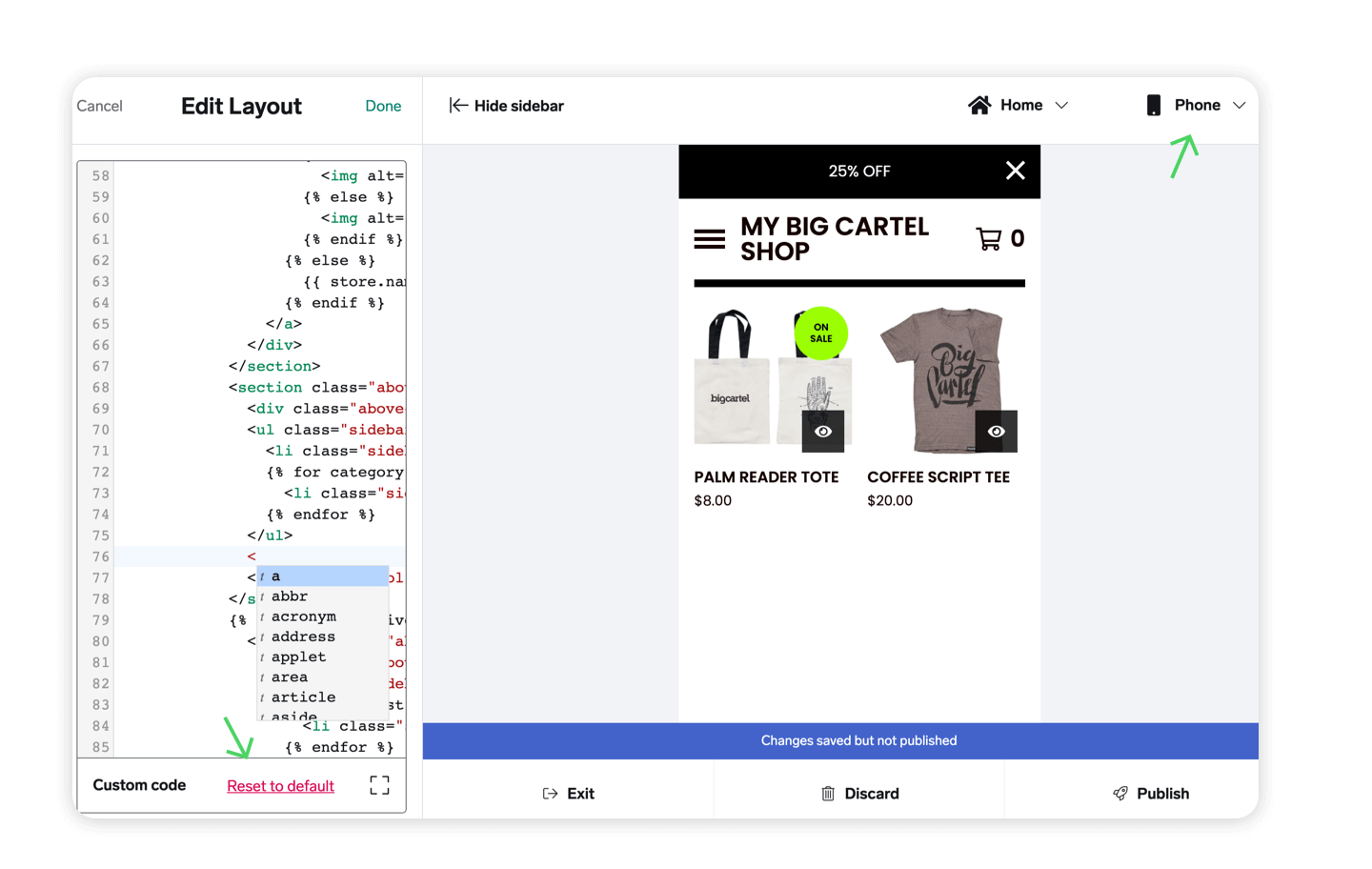
Task: Click the 25% OFF banner text
Action: 859,172
